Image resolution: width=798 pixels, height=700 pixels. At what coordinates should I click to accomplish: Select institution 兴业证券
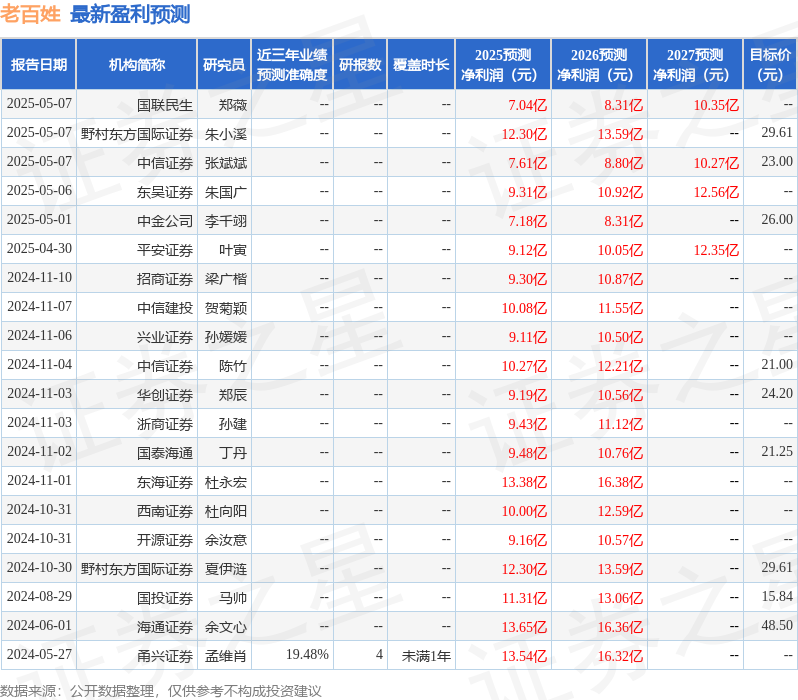165,338
